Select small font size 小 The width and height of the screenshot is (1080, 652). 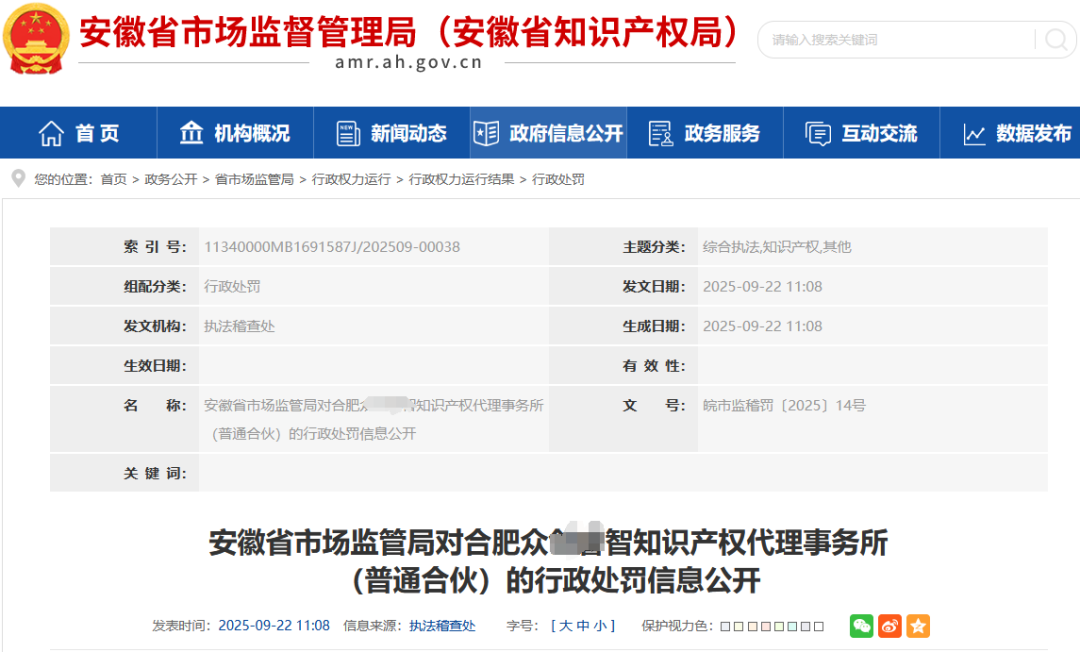point(600,626)
